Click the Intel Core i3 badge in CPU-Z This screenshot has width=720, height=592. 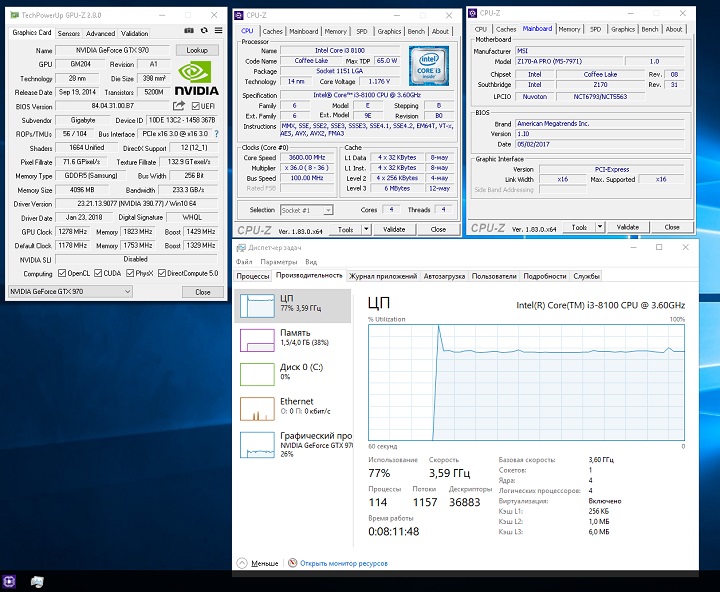tap(428, 66)
